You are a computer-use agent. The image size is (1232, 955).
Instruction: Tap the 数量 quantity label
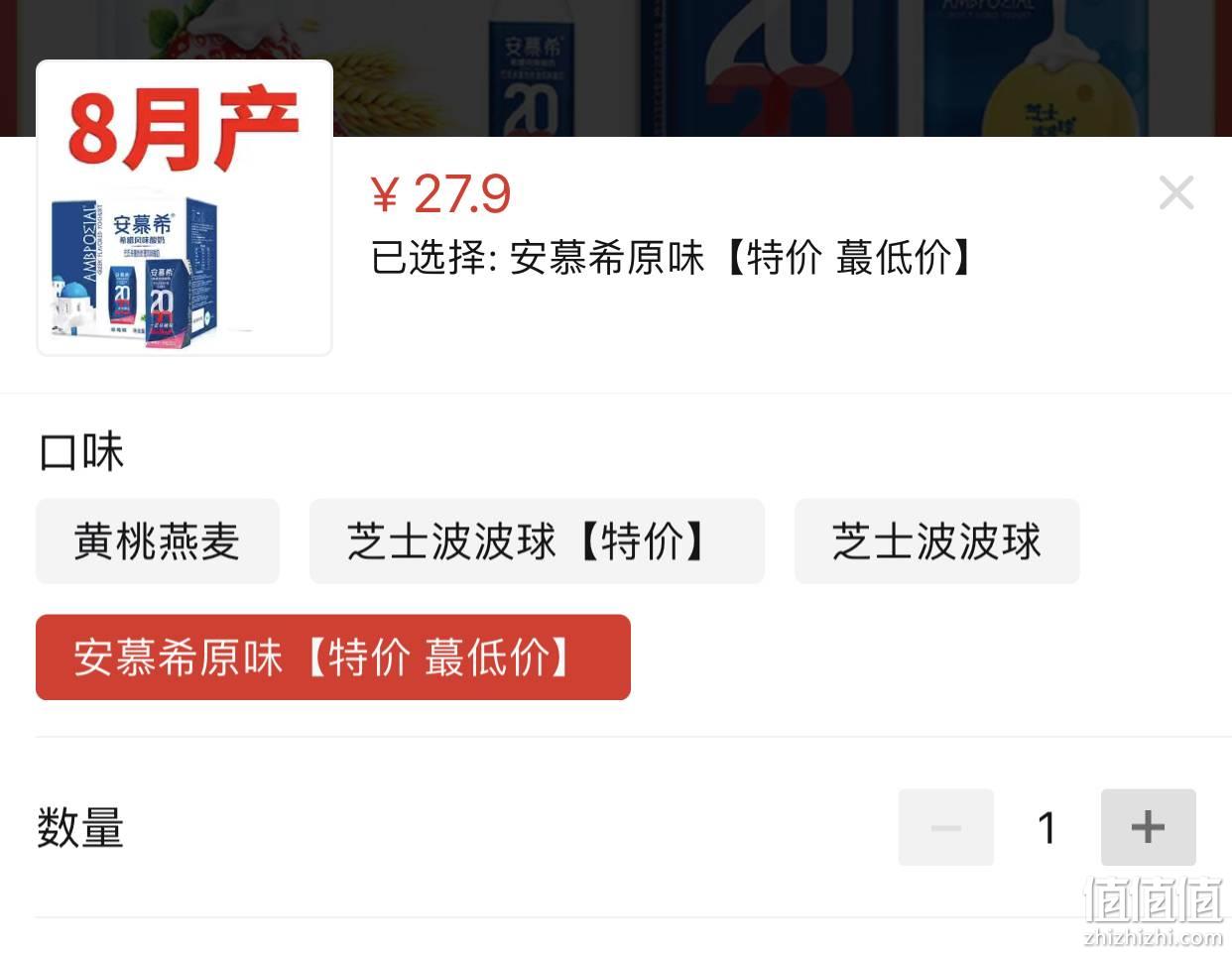(x=80, y=827)
